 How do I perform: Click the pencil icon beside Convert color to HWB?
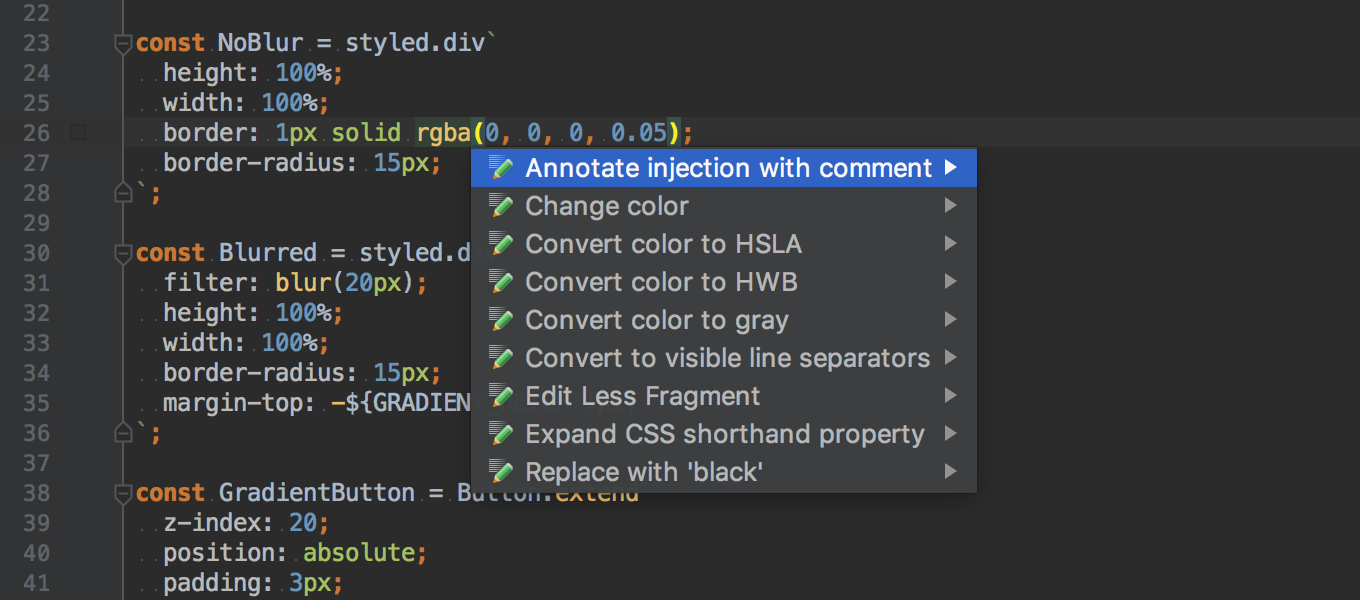pos(502,282)
